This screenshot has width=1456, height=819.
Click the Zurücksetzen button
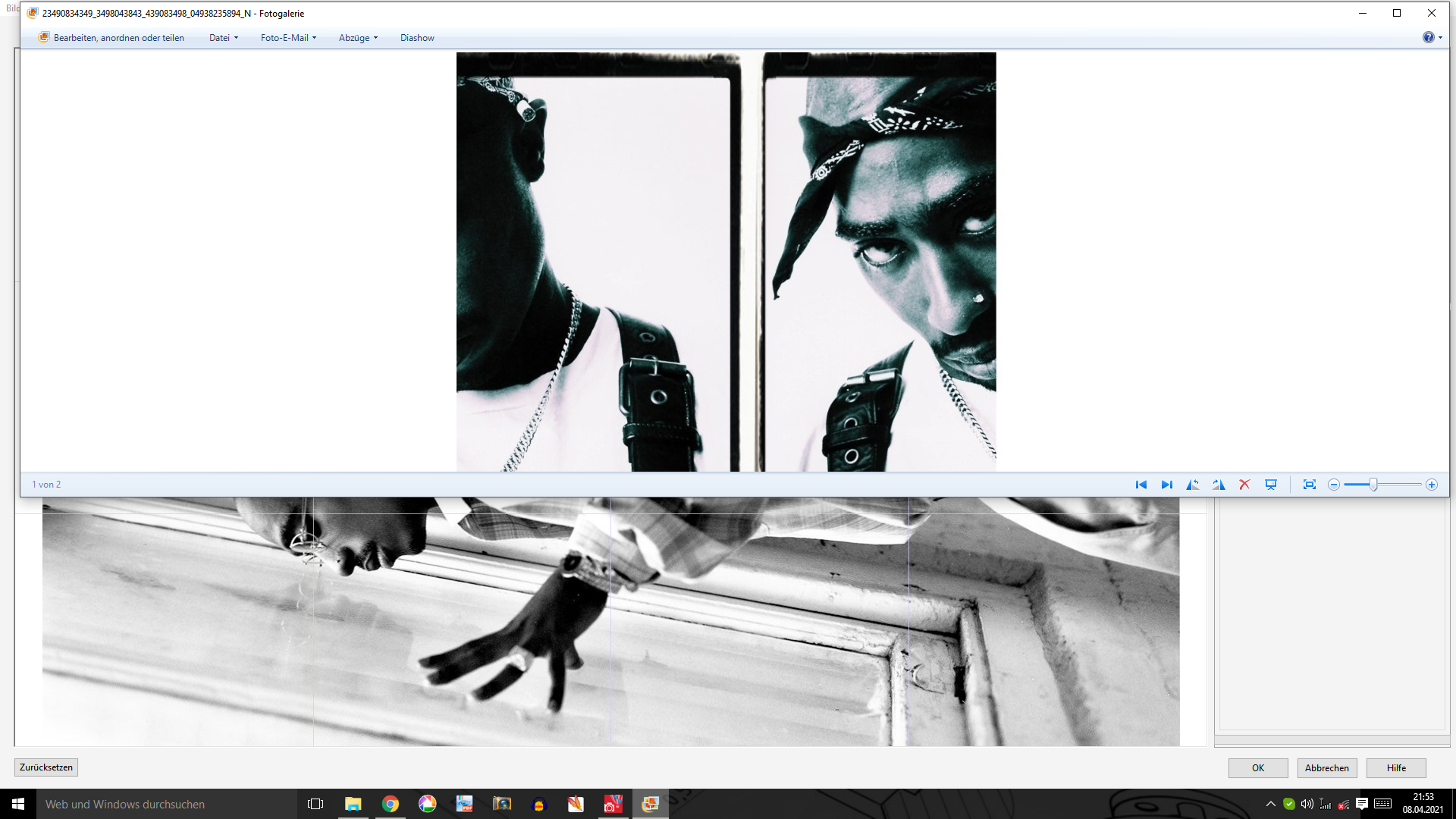point(46,767)
